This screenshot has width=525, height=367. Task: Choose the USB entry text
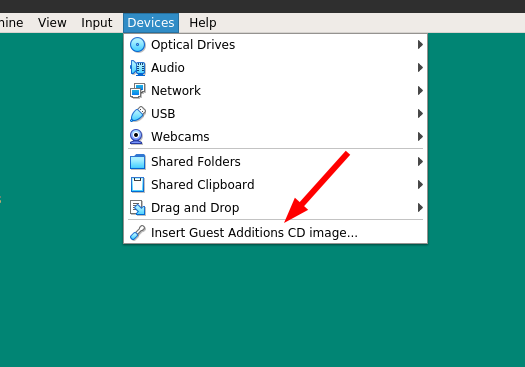point(163,114)
